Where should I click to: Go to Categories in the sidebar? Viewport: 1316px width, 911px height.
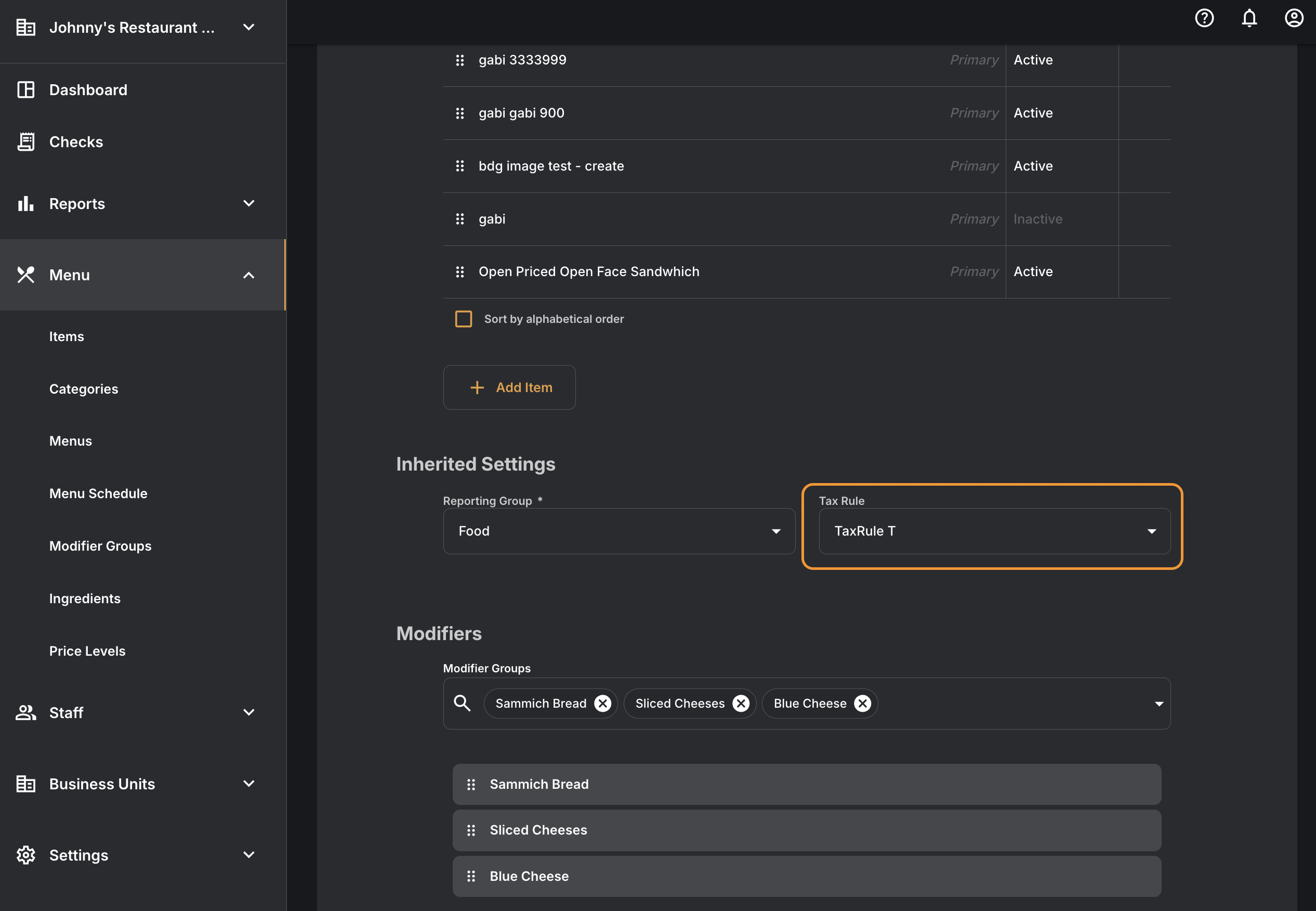[x=83, y=389]
